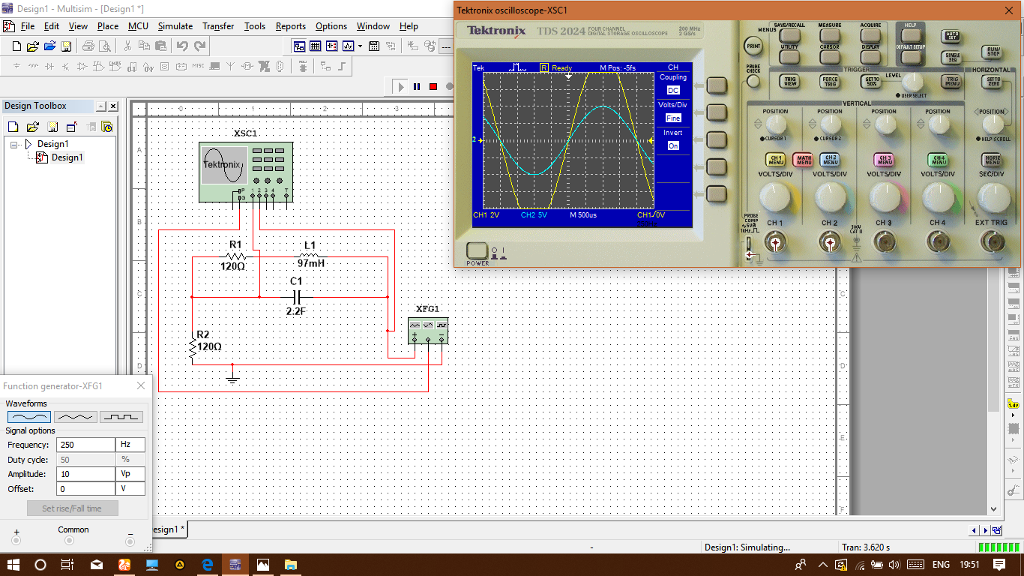Screen dimensions: 1024x576
Task: Click the New file icon
Action: [15, 47]
